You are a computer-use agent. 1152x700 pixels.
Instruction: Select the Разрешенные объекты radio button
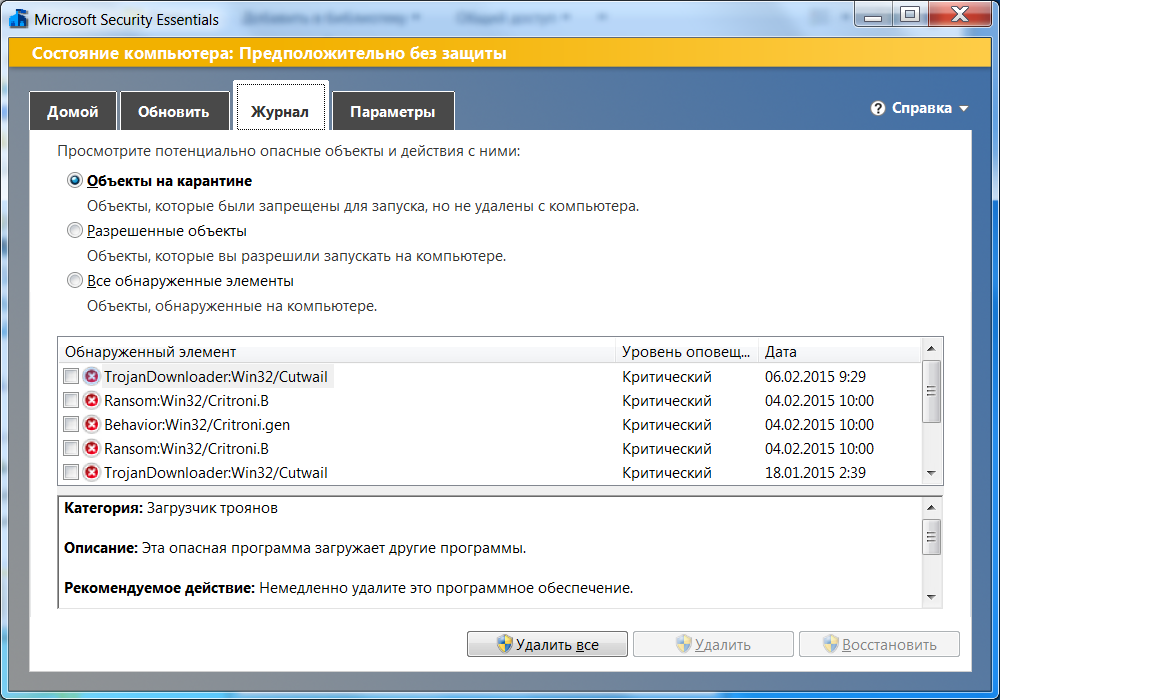[x=74, y=230]
